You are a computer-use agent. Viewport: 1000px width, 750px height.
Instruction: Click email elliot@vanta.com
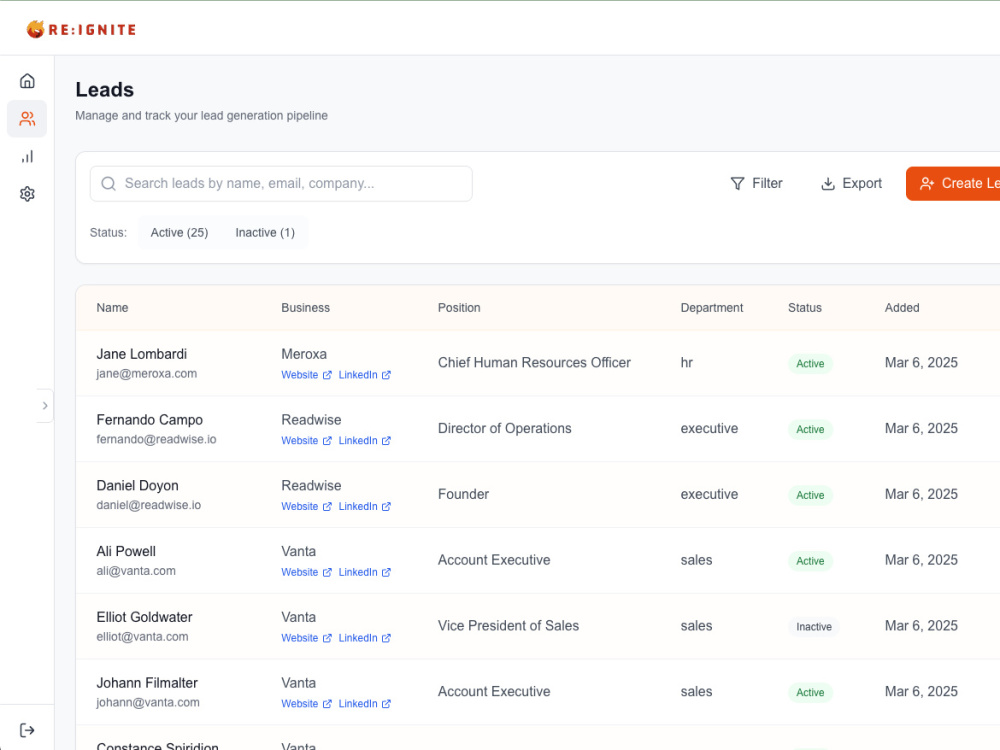[x=142, y=636]
